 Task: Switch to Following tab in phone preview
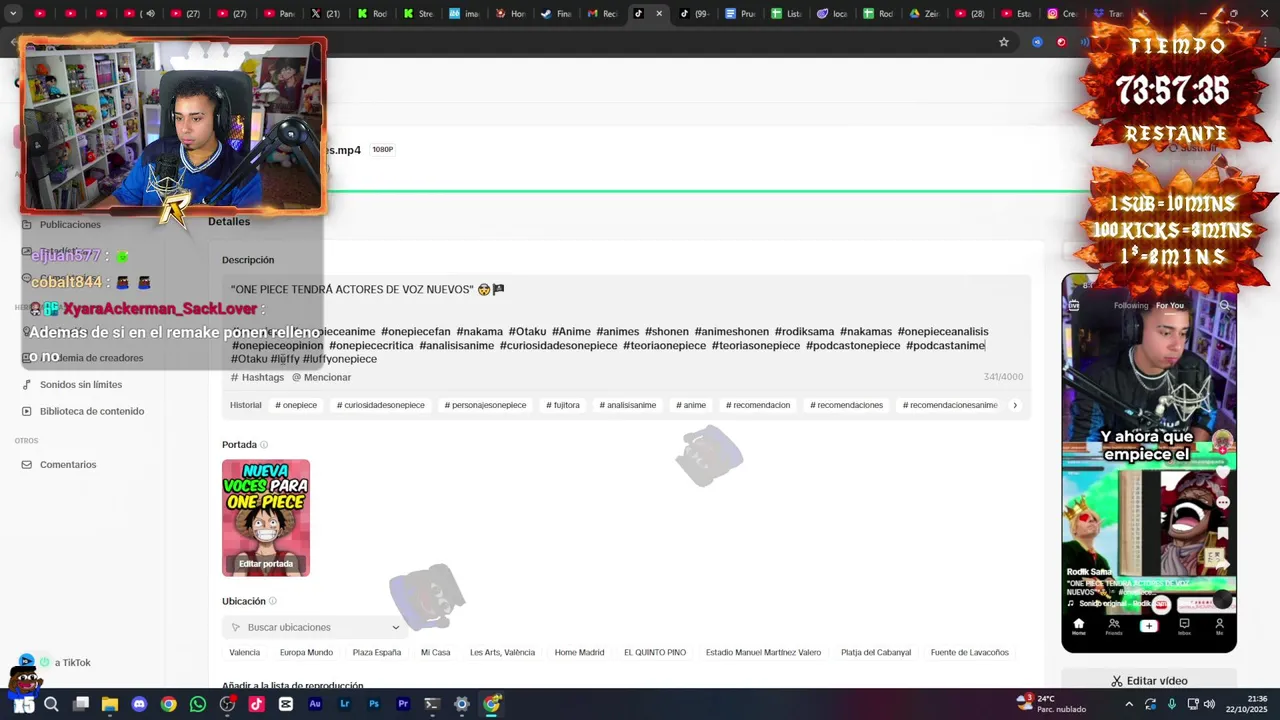[x=1131, y=305]
